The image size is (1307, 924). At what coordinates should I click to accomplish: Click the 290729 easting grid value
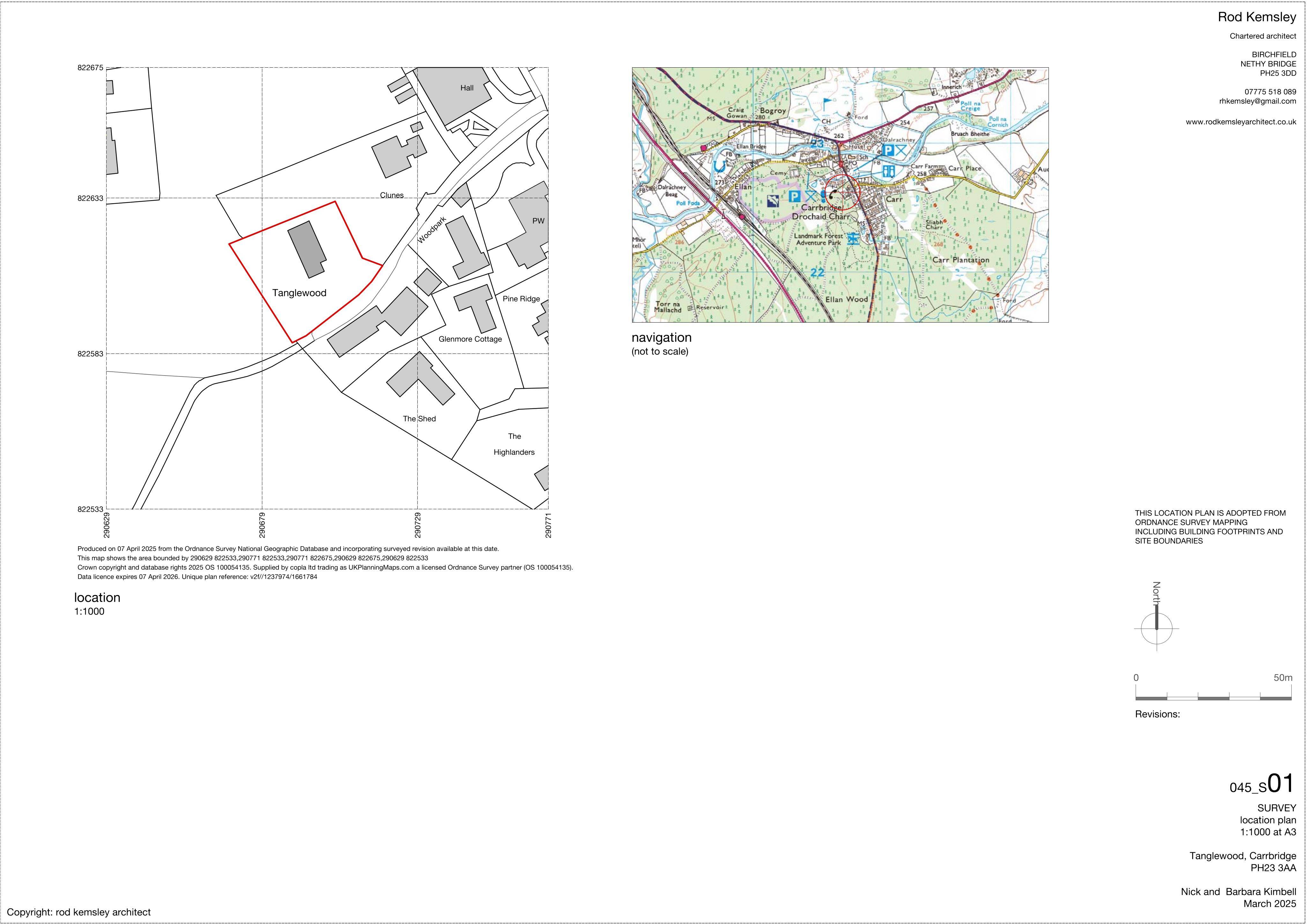(417, 525)
